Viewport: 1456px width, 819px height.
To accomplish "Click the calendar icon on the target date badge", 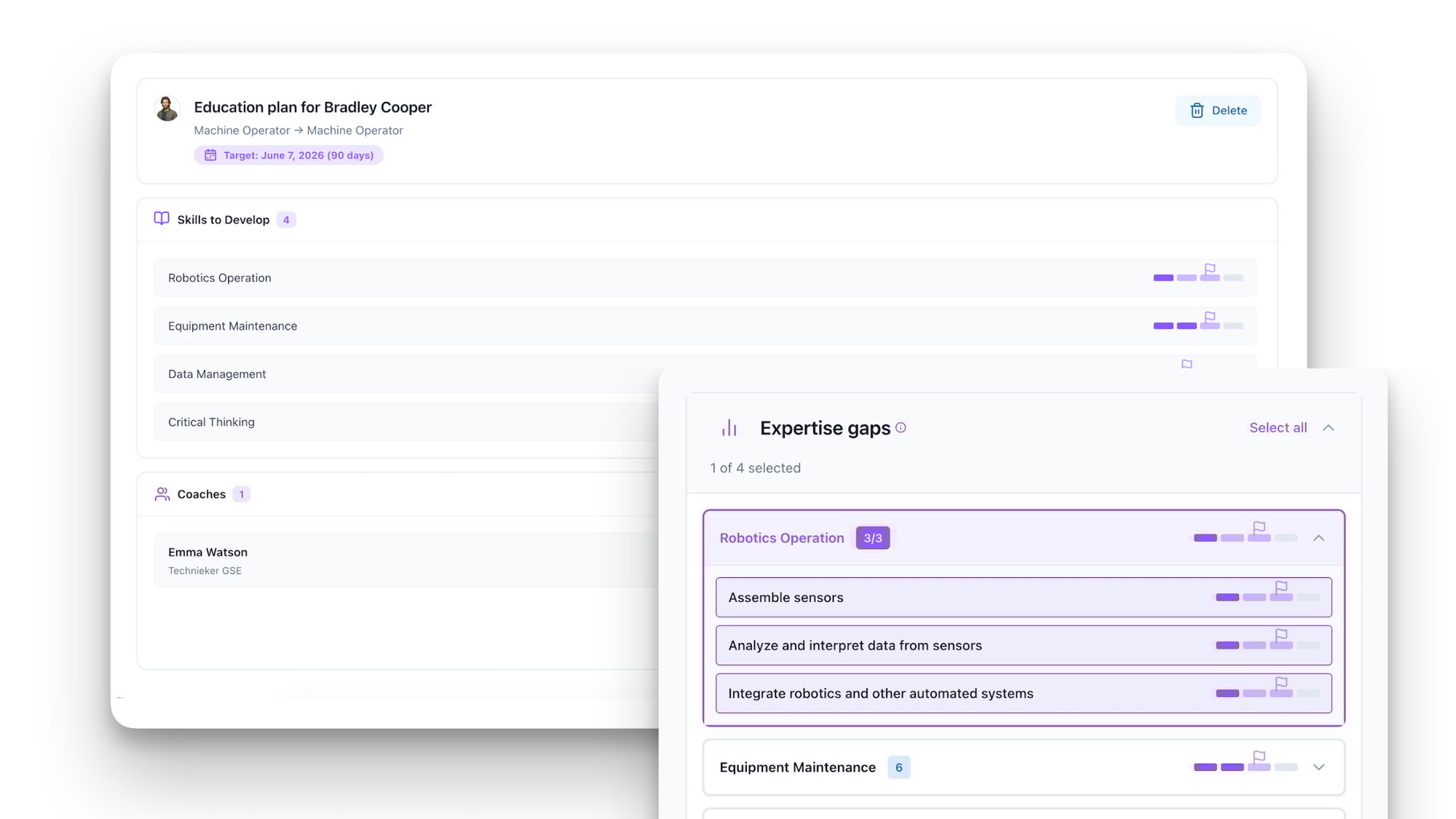I will (x=211, y=155).
